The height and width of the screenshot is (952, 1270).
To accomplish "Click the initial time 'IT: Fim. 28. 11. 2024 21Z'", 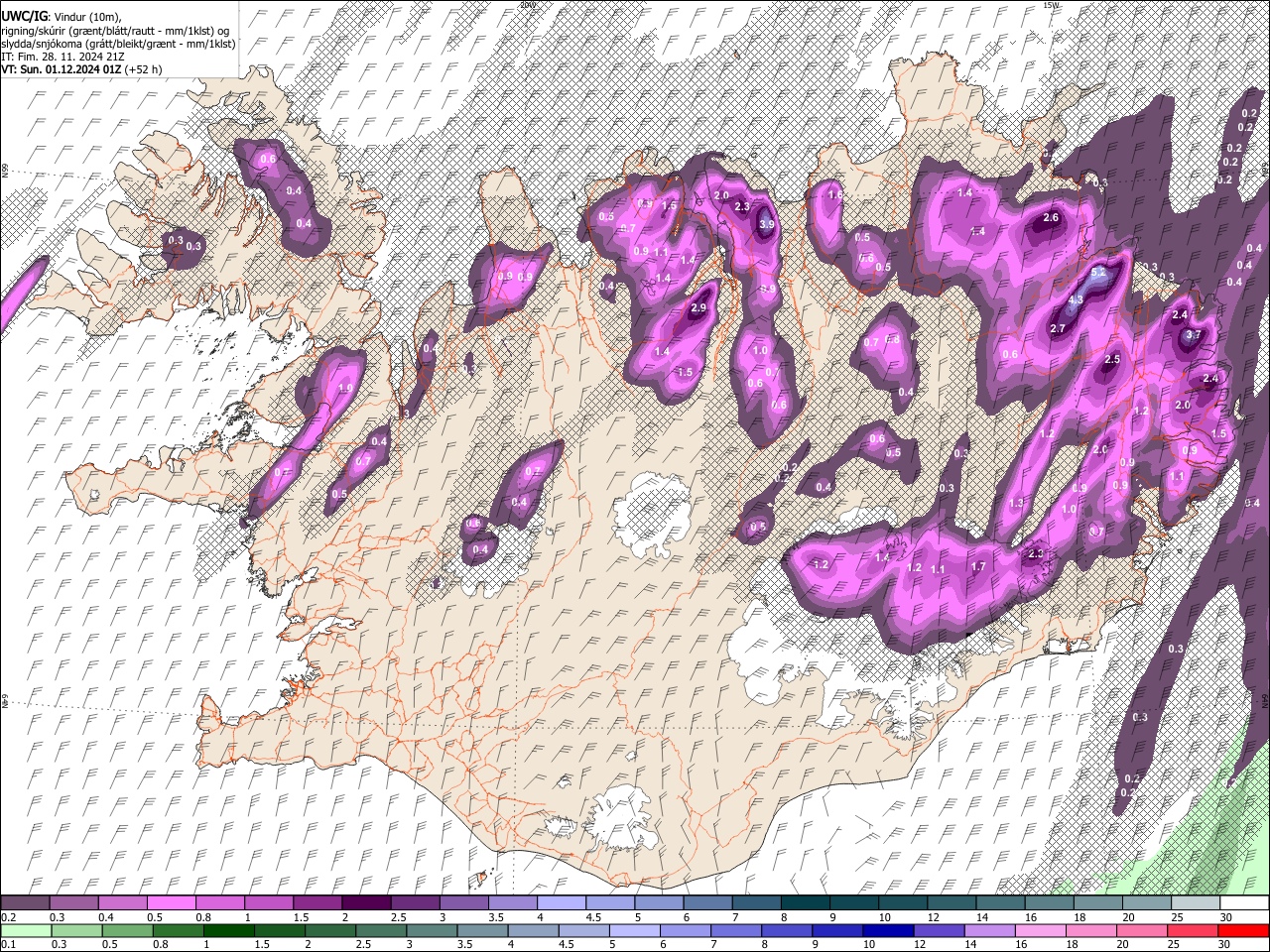I will pos(63,57).
